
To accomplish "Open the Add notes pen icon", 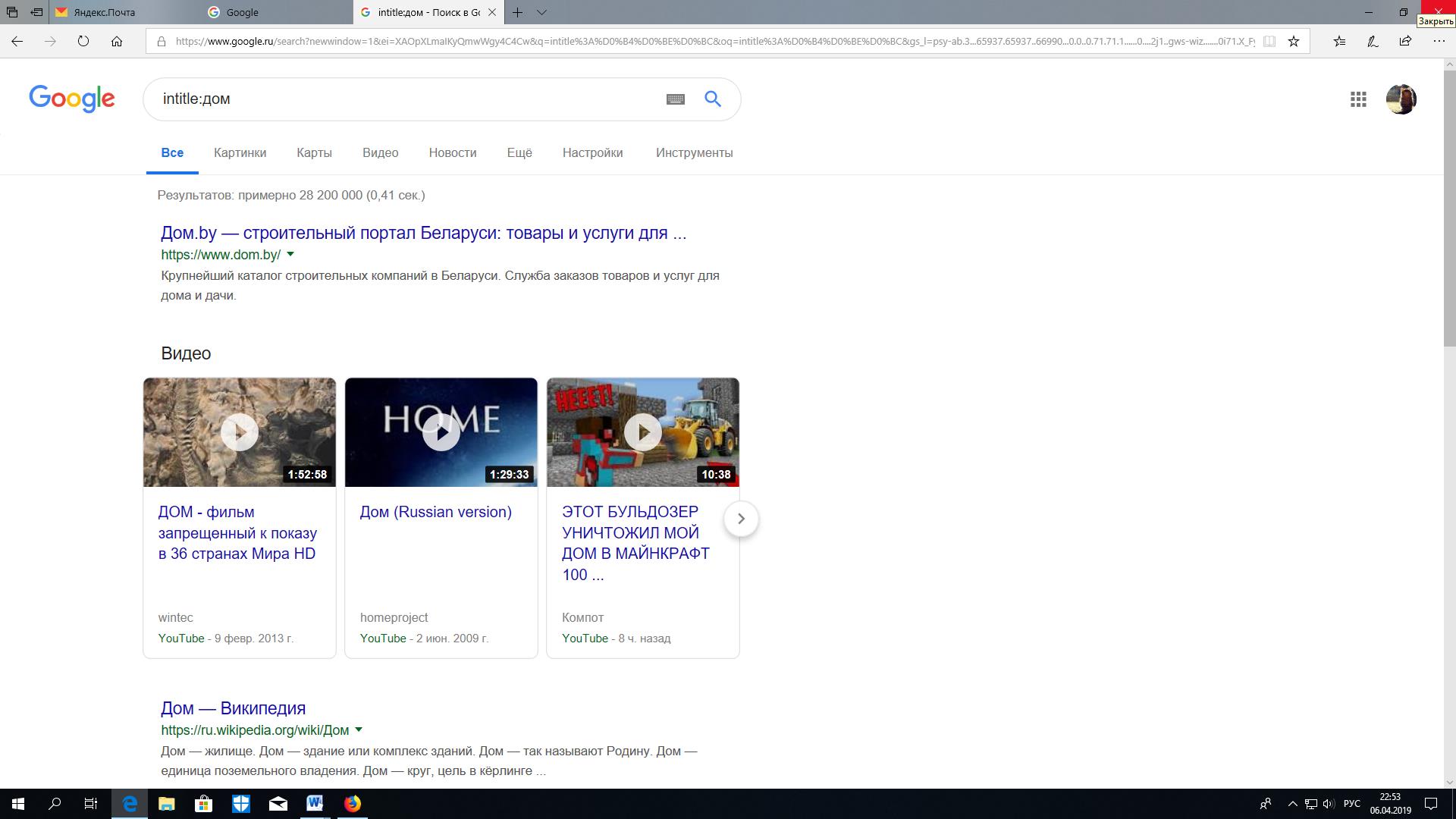I will 1373,42.
